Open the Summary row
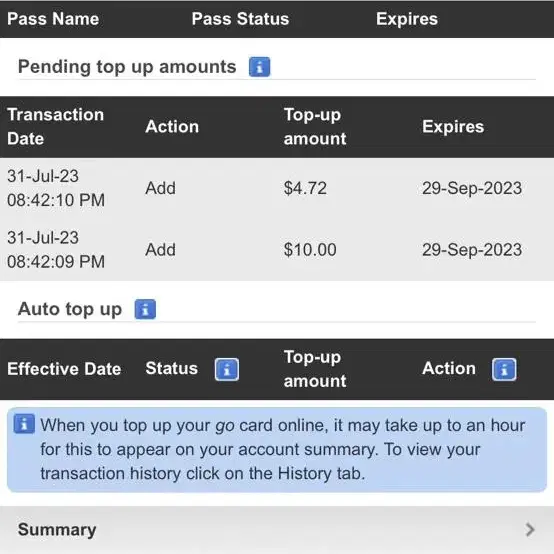The width and height of the screenshot is (554, 554). pos(277,530)
